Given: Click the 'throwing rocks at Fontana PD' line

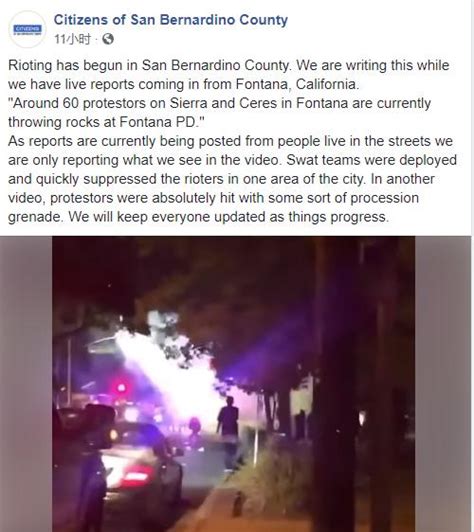Looking at the screenshot, I should [107, 122].
